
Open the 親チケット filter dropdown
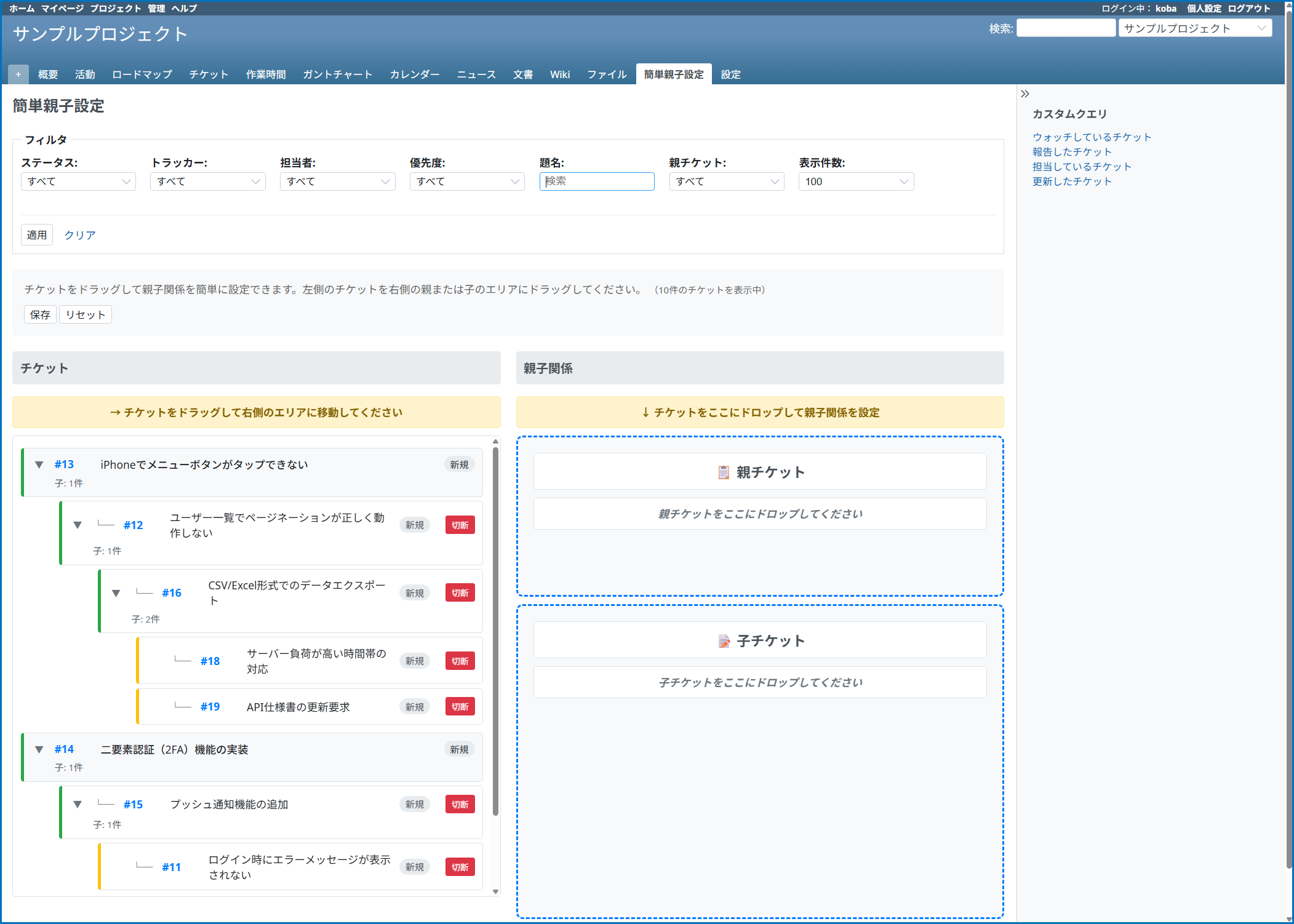(x=726, y=181)
